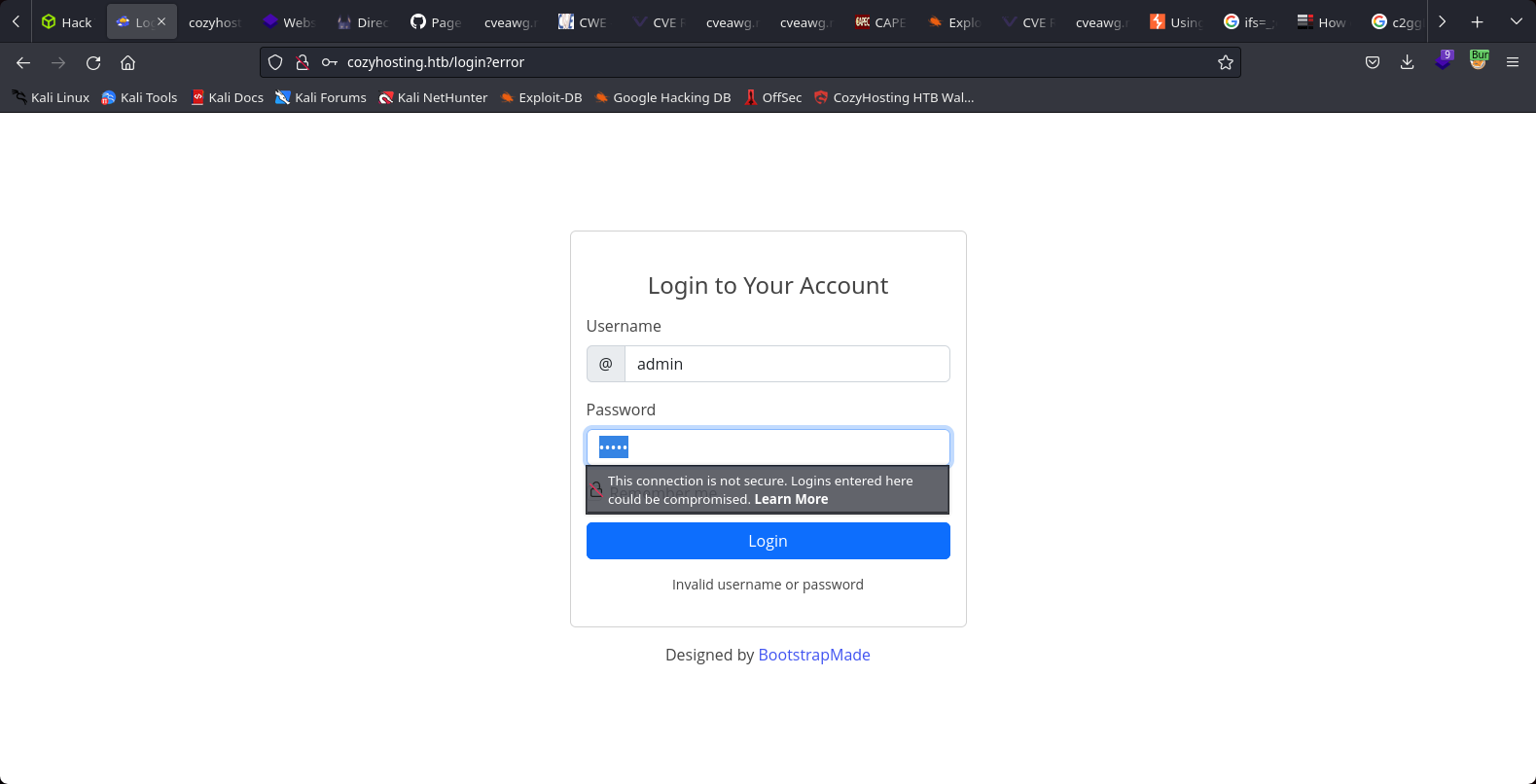Open the BootstrapMade link
This screenshot has width=1536, height=784.
pos(814,655)
